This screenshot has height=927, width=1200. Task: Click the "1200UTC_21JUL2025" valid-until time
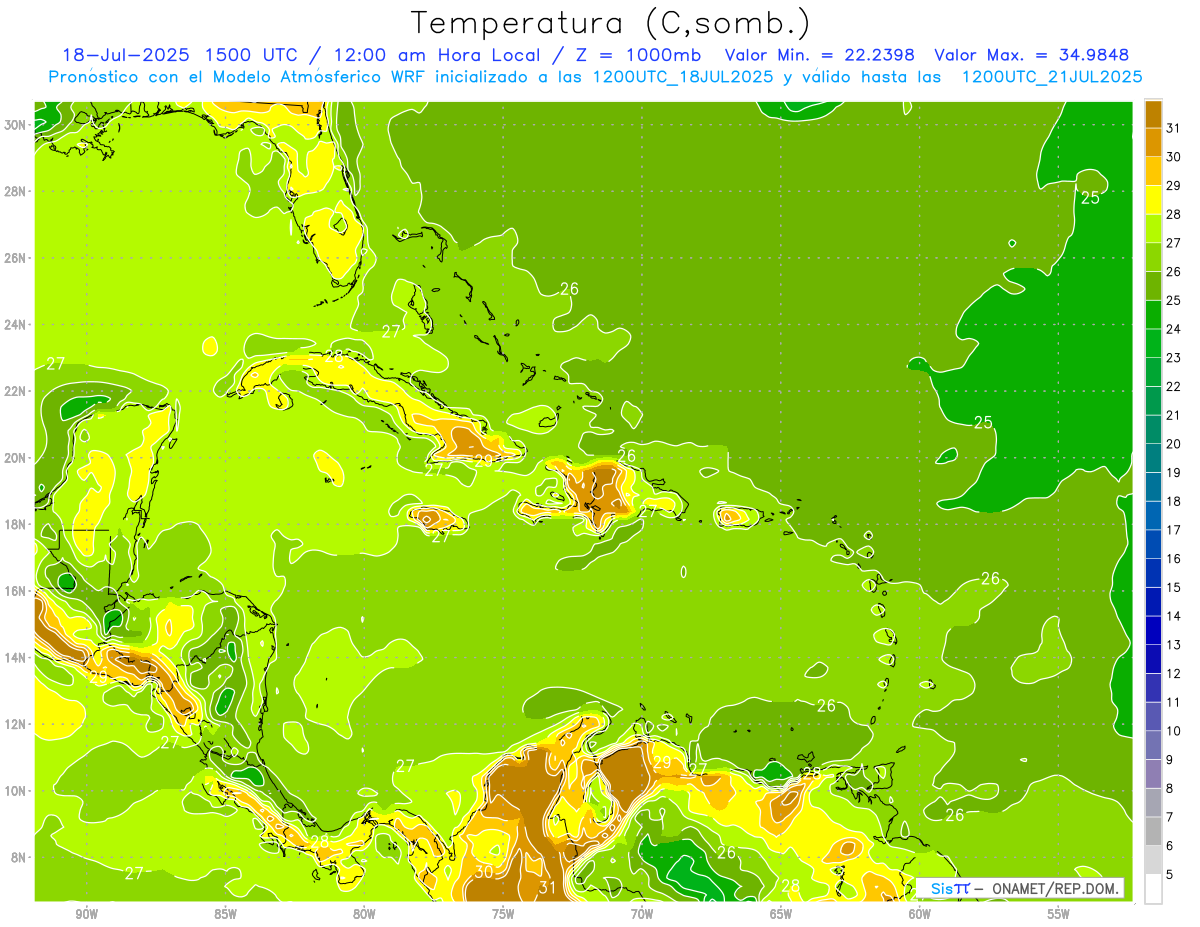(x=1050, y=76)
